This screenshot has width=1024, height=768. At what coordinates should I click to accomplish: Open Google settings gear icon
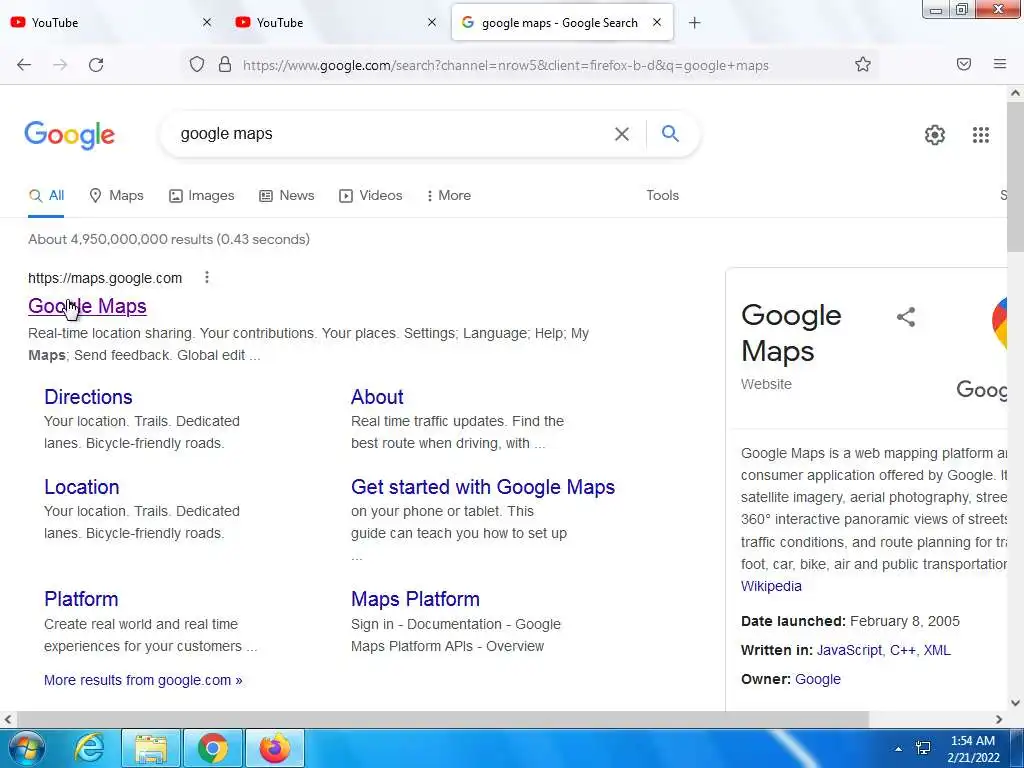(x=935, y=135)
